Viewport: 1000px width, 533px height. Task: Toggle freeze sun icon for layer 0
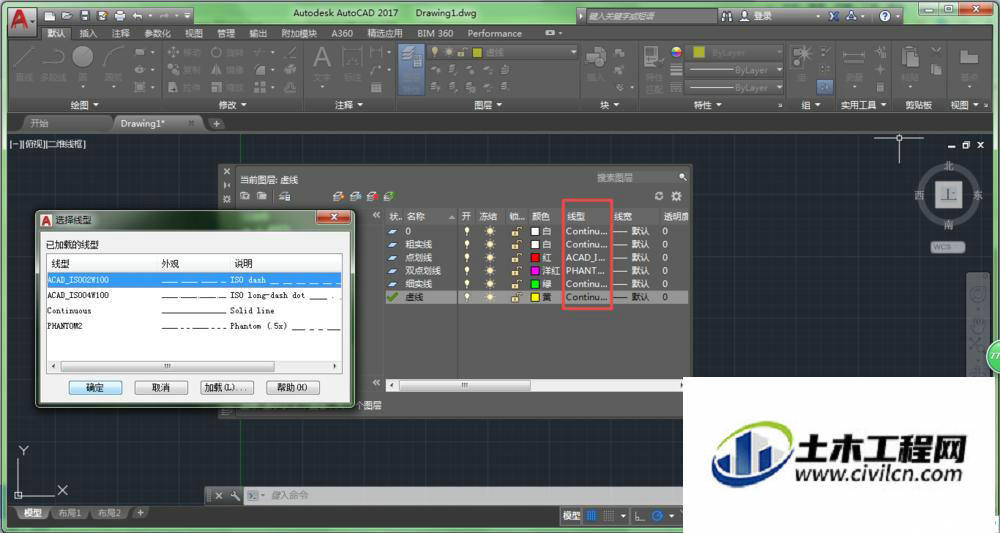490,231
